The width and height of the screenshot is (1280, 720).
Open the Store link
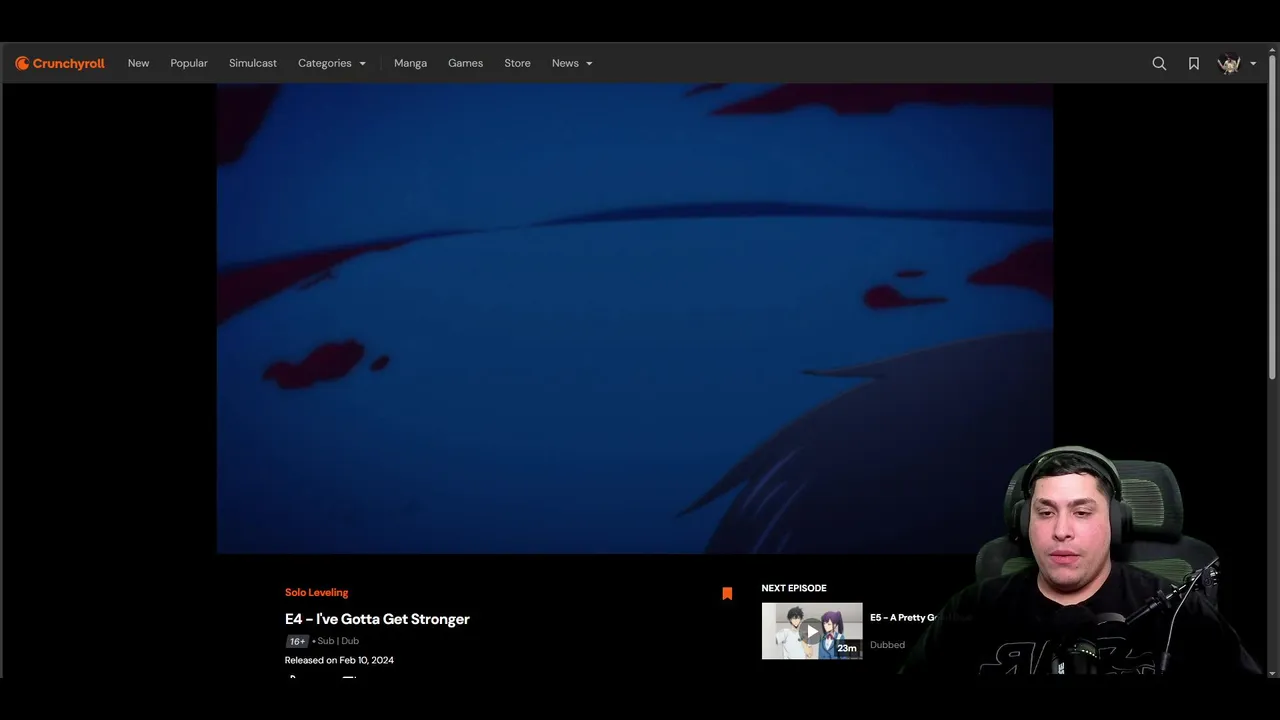pyautogui.click(x=517, y=63)
